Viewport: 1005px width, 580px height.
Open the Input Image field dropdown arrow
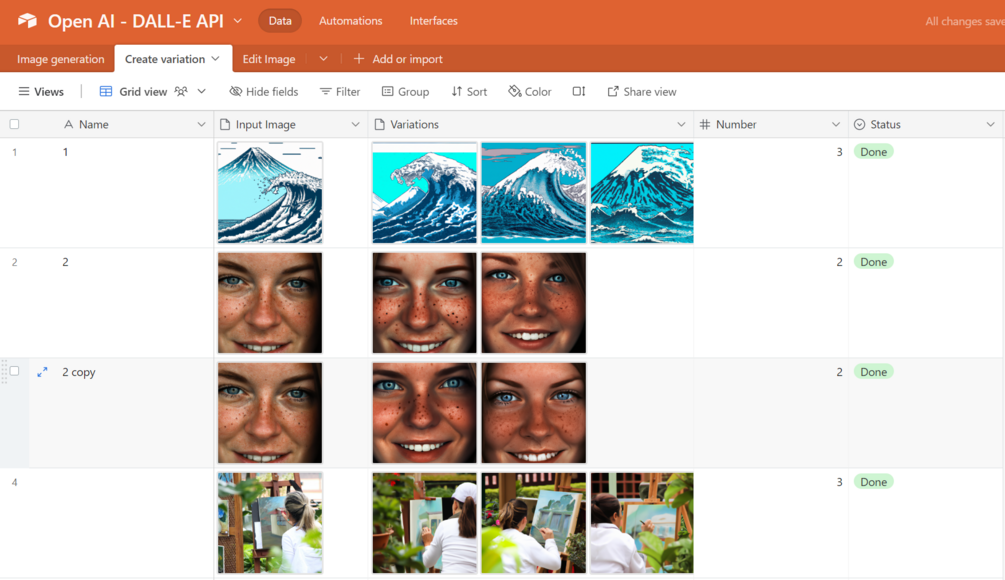(x=355, y=124)
